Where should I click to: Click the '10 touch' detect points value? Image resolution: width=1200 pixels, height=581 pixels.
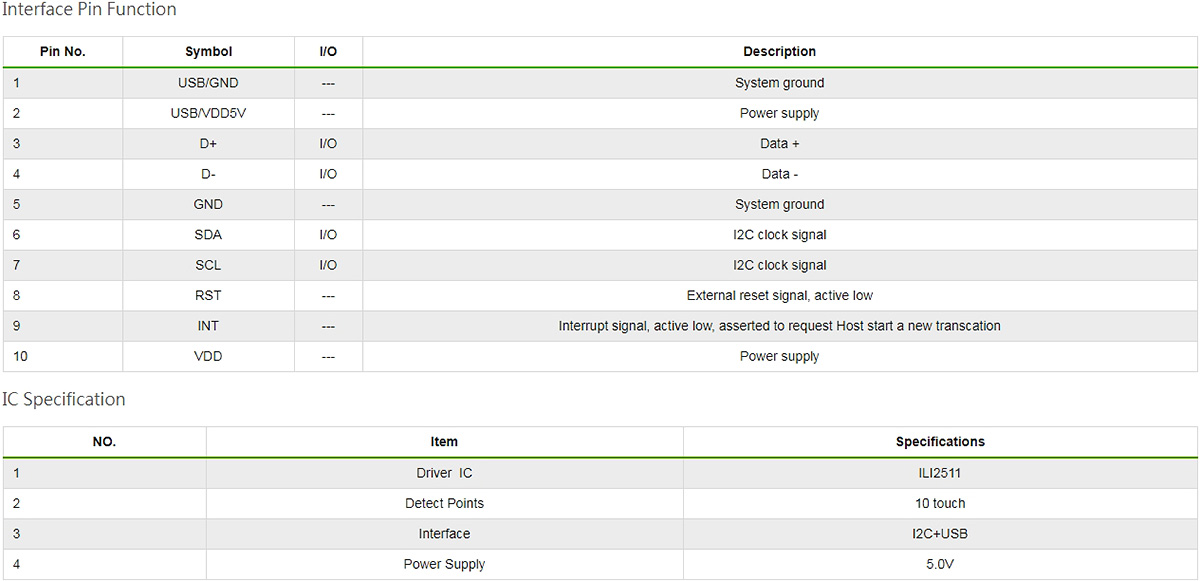click(x=939, y=503)
